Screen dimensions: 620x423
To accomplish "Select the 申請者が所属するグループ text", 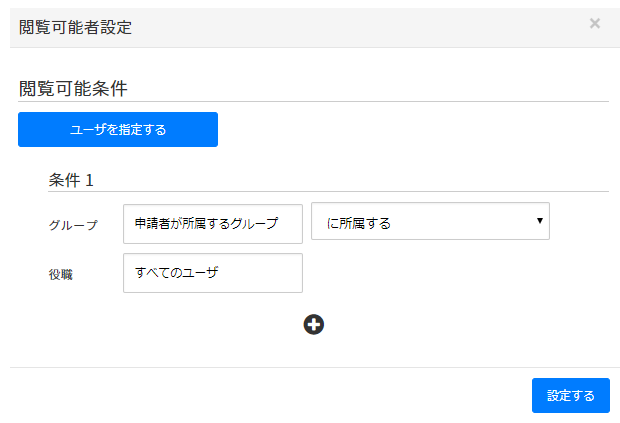I will pyautogui.click(x=206, y=223).
